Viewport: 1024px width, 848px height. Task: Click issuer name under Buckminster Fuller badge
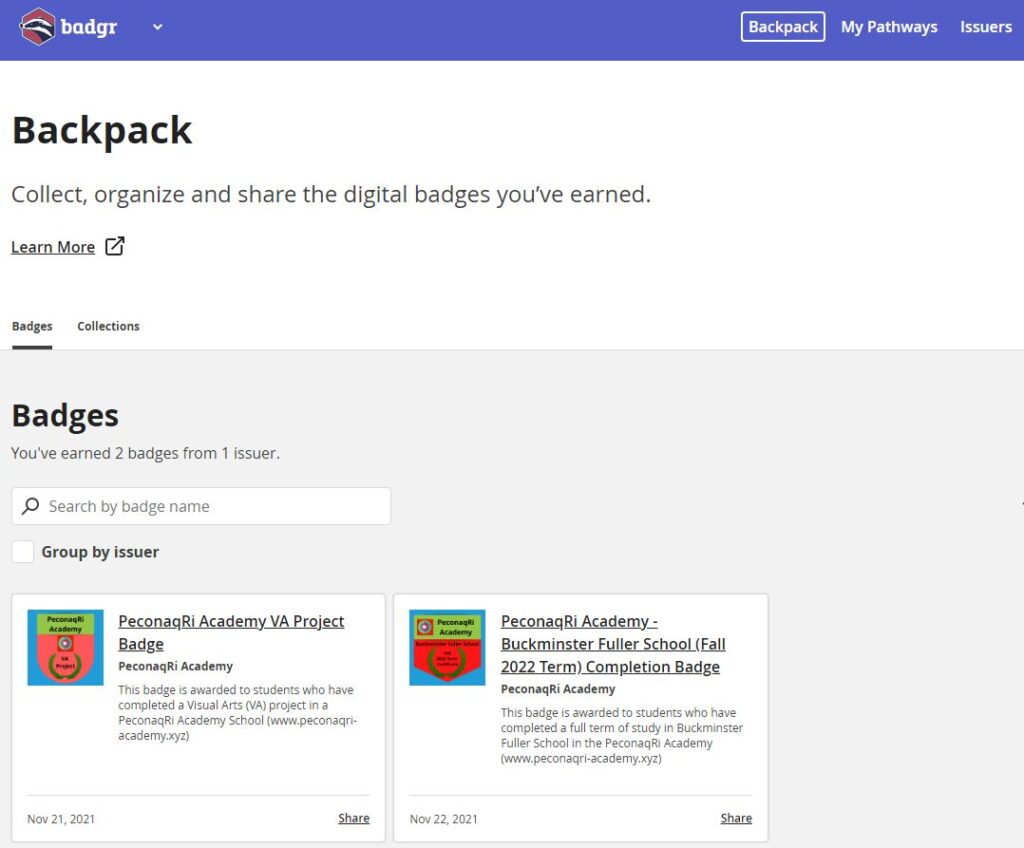pyautogui.click(x=558, y=689)
